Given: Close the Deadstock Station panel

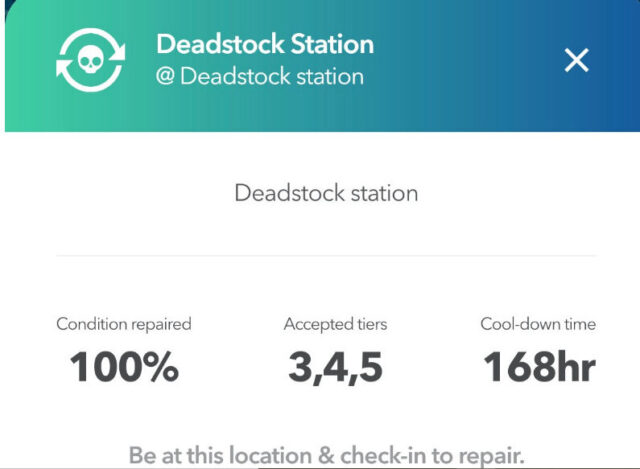Looking at the screenshot, I should tap(576, 60).
